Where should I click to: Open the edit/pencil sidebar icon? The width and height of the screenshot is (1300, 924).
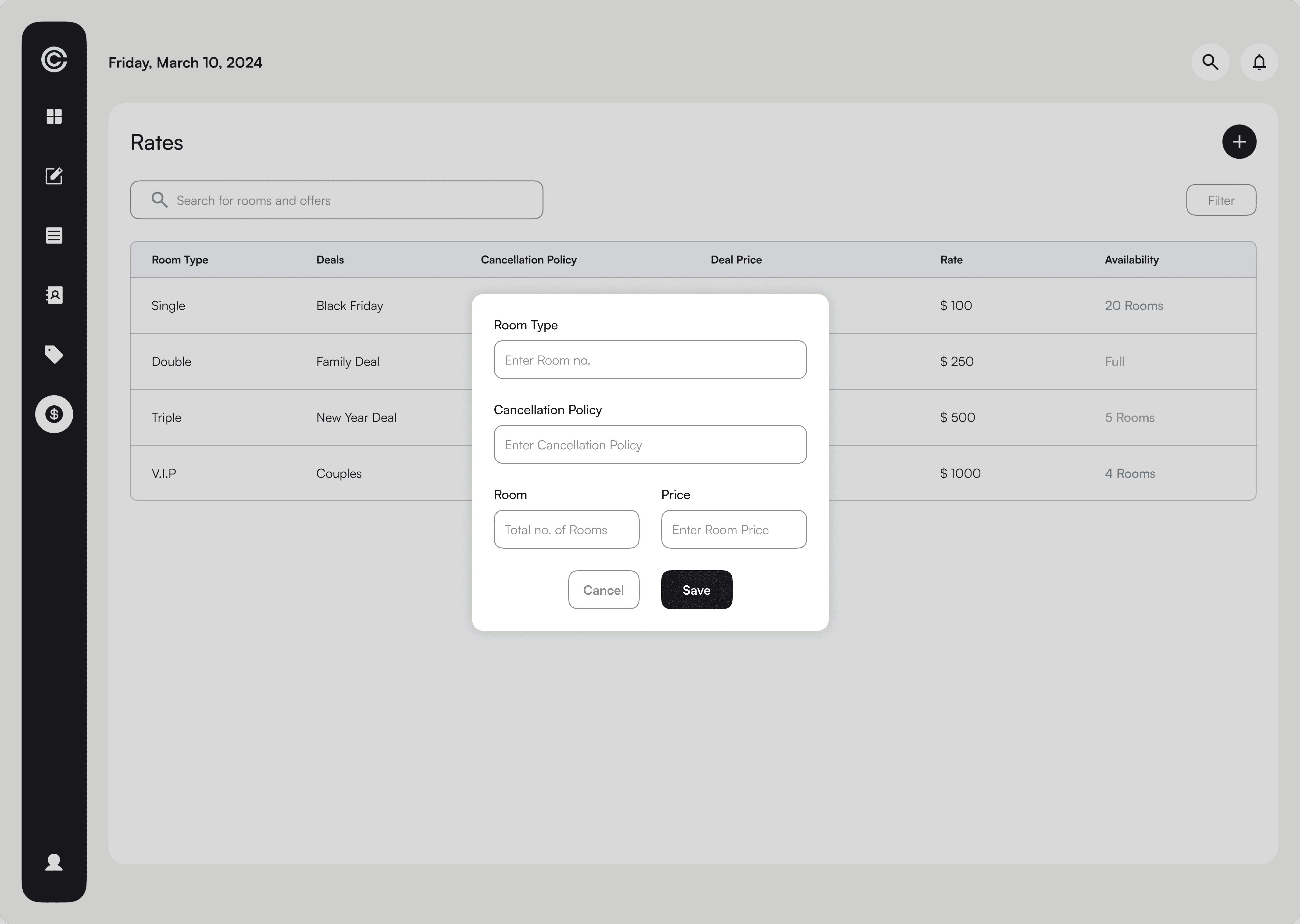pos(54,176)
